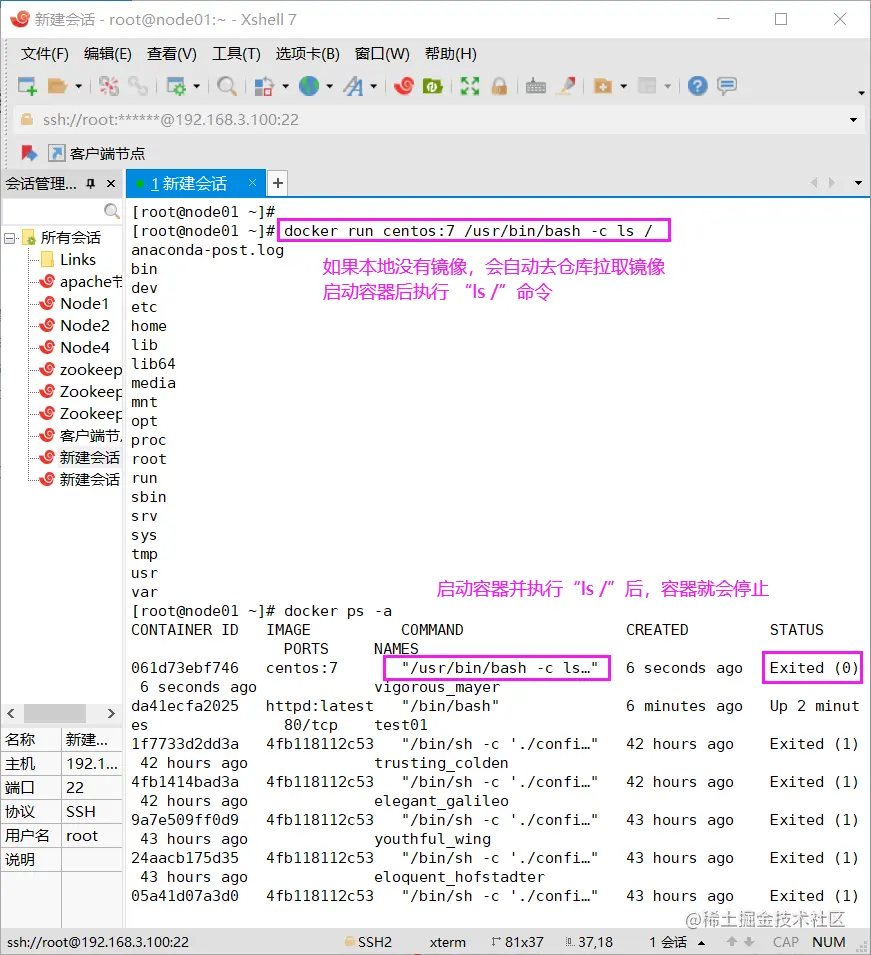Click the color scheme toolbar icon
This screenshot has width=871, height=955.
click(264, 86)
